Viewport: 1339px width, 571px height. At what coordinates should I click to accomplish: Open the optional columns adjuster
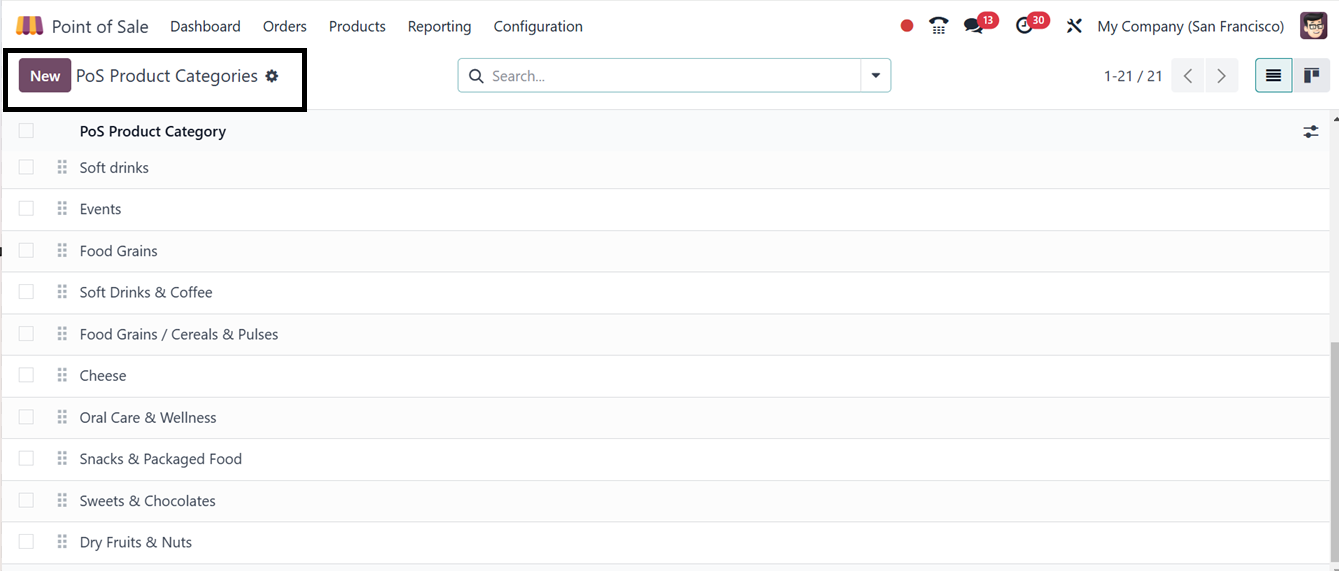coord(1310,131)
